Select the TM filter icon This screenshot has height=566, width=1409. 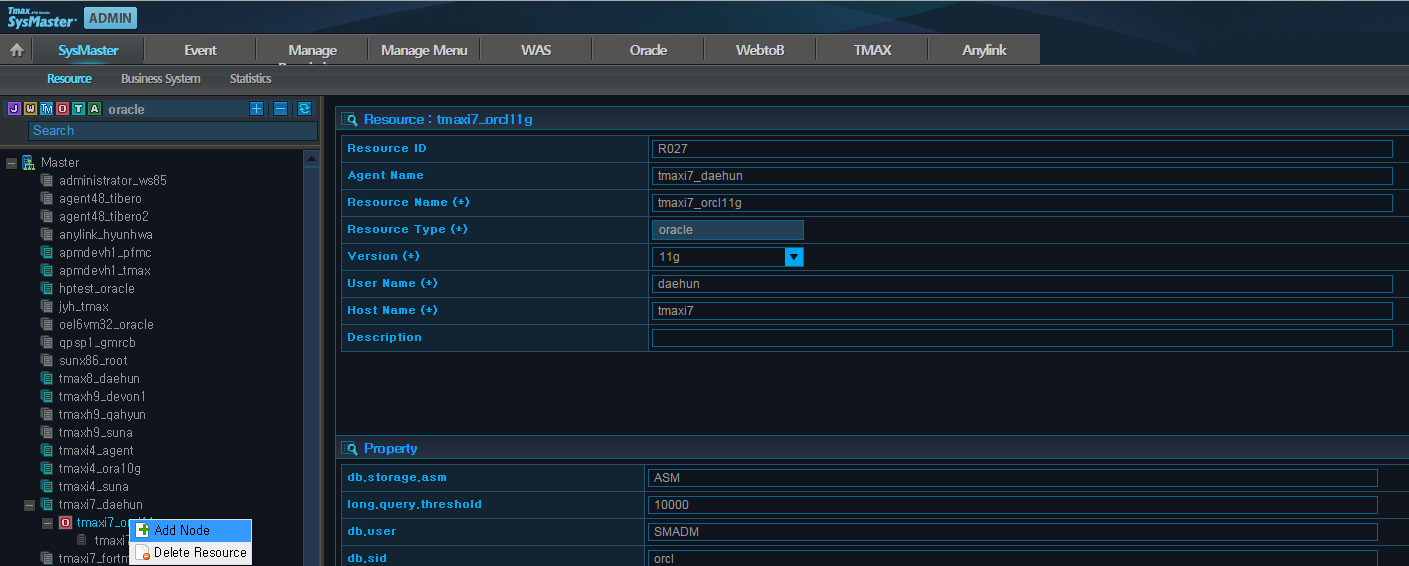point(46,109)
